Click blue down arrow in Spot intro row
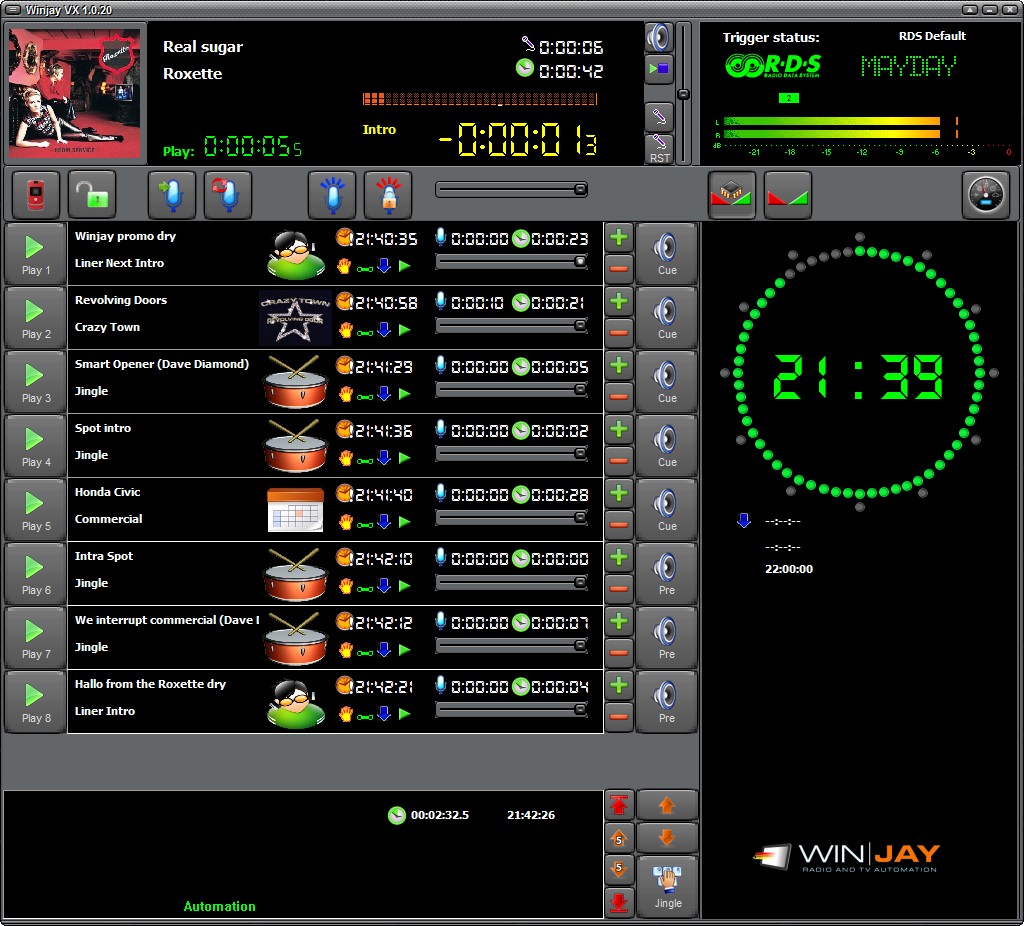 point(384,458)
